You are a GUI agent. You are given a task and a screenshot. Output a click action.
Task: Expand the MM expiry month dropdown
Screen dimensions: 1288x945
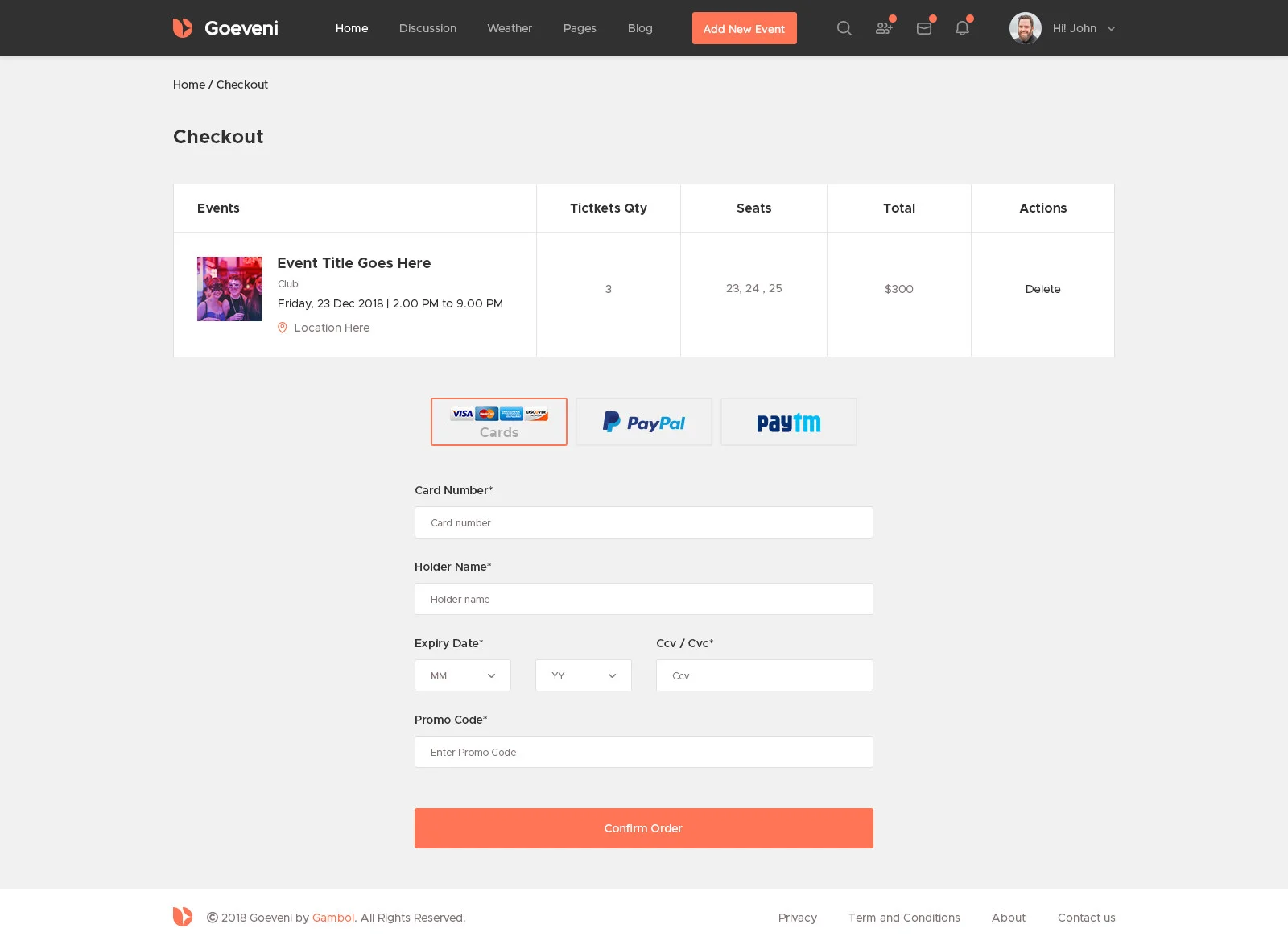pyautogui.click(x=463, y=675)
